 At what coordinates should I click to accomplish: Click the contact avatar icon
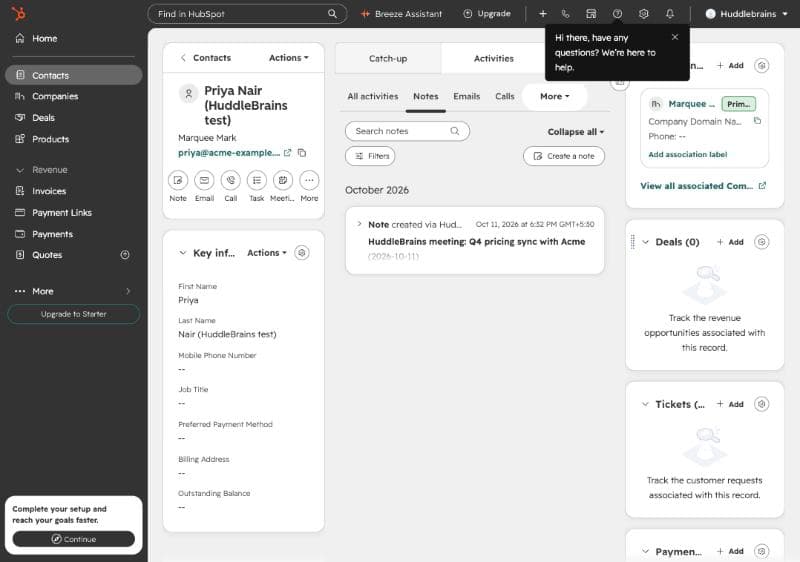[x=188, y=94]
